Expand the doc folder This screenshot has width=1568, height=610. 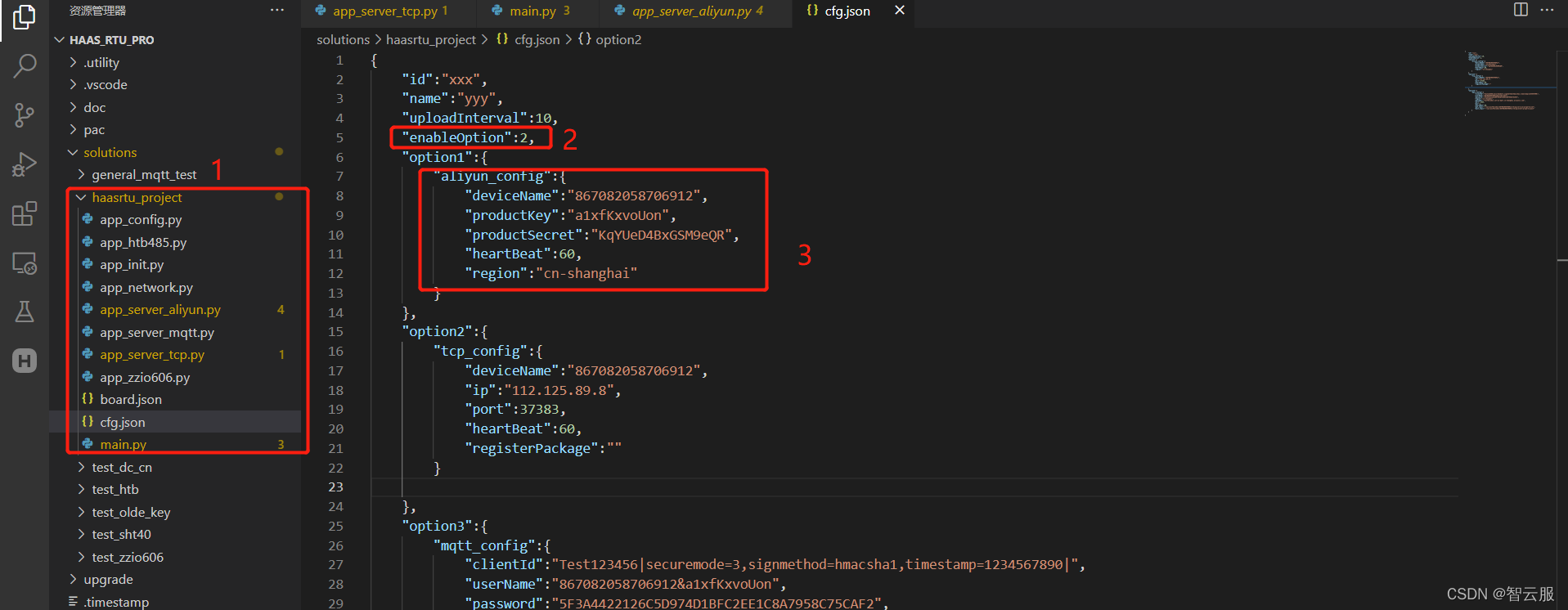click(94, 107)
